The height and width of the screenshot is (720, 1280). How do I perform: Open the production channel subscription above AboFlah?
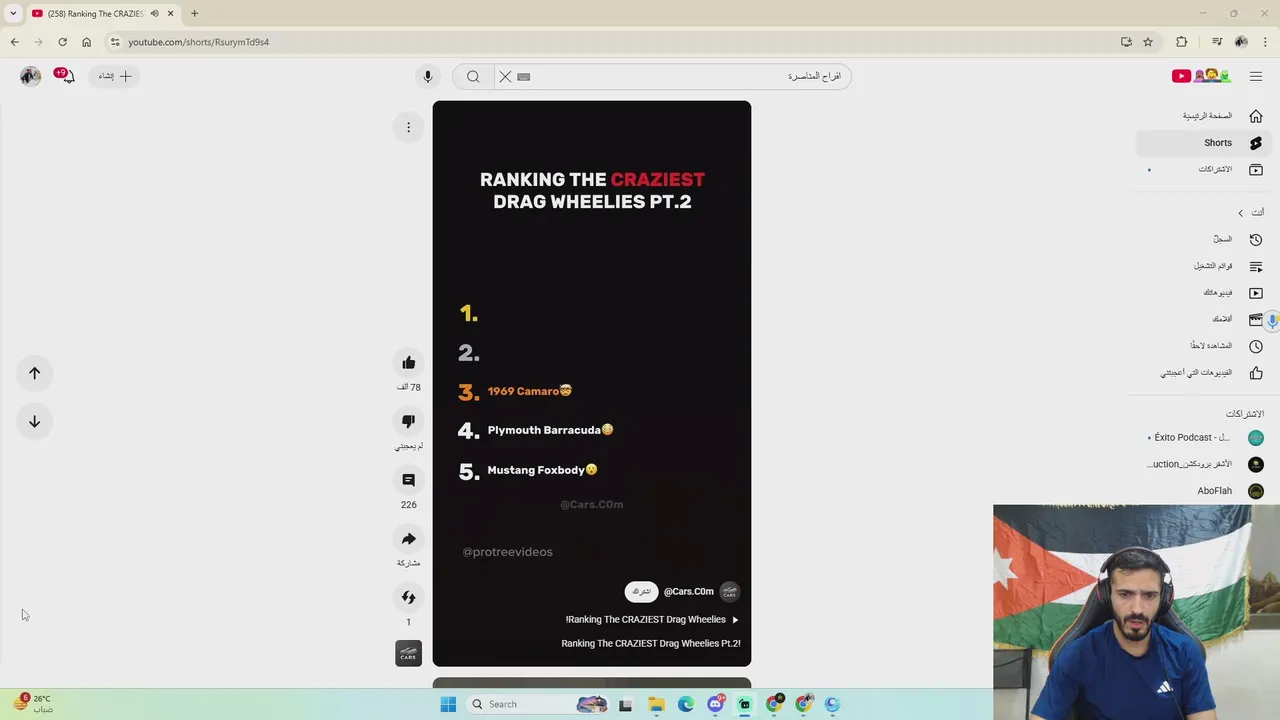pos(1204,464)
